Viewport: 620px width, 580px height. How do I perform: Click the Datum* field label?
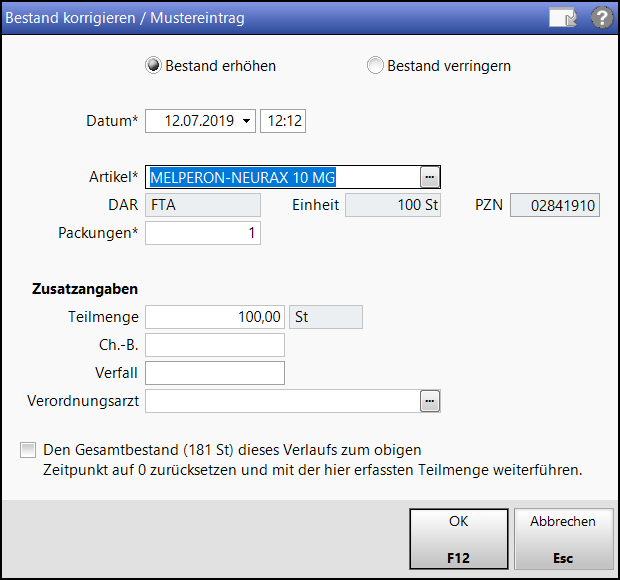[x=112, y=121]
